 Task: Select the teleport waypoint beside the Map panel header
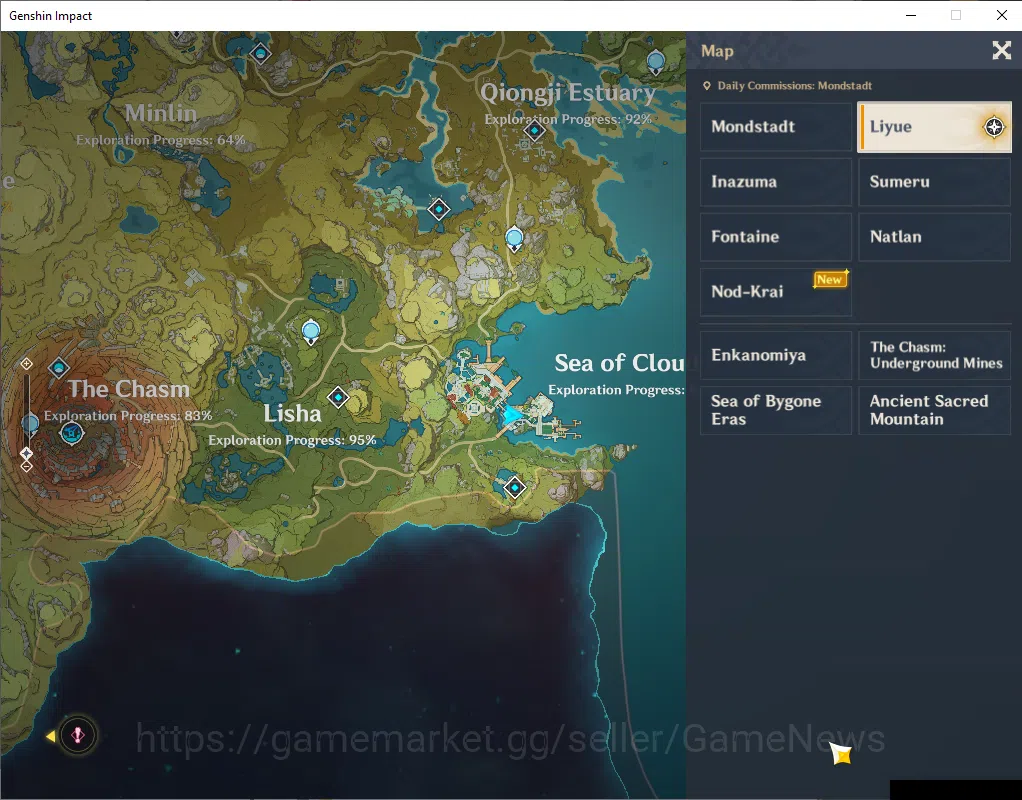coord(656,63)
